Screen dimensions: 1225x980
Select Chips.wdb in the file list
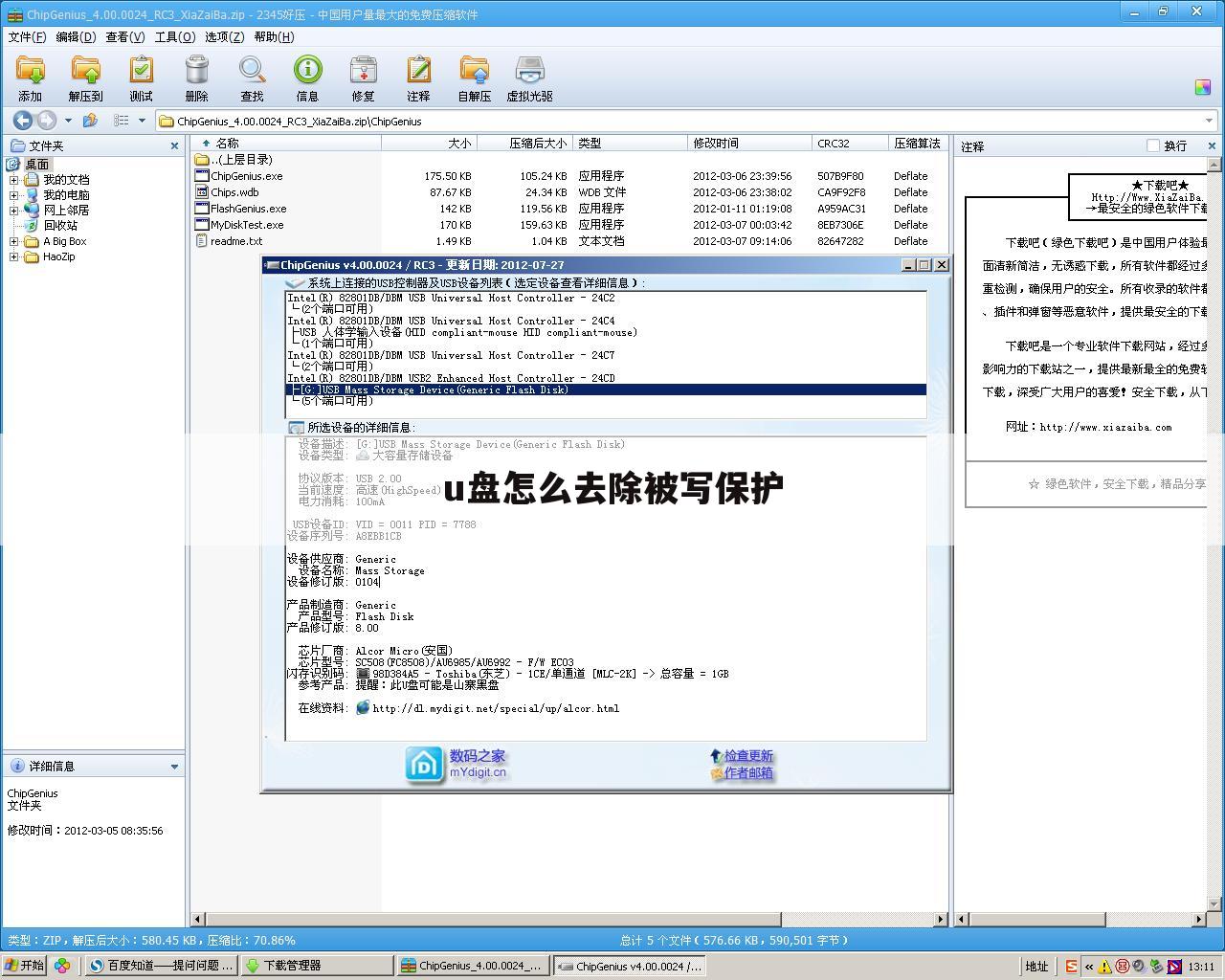[234, 192]
